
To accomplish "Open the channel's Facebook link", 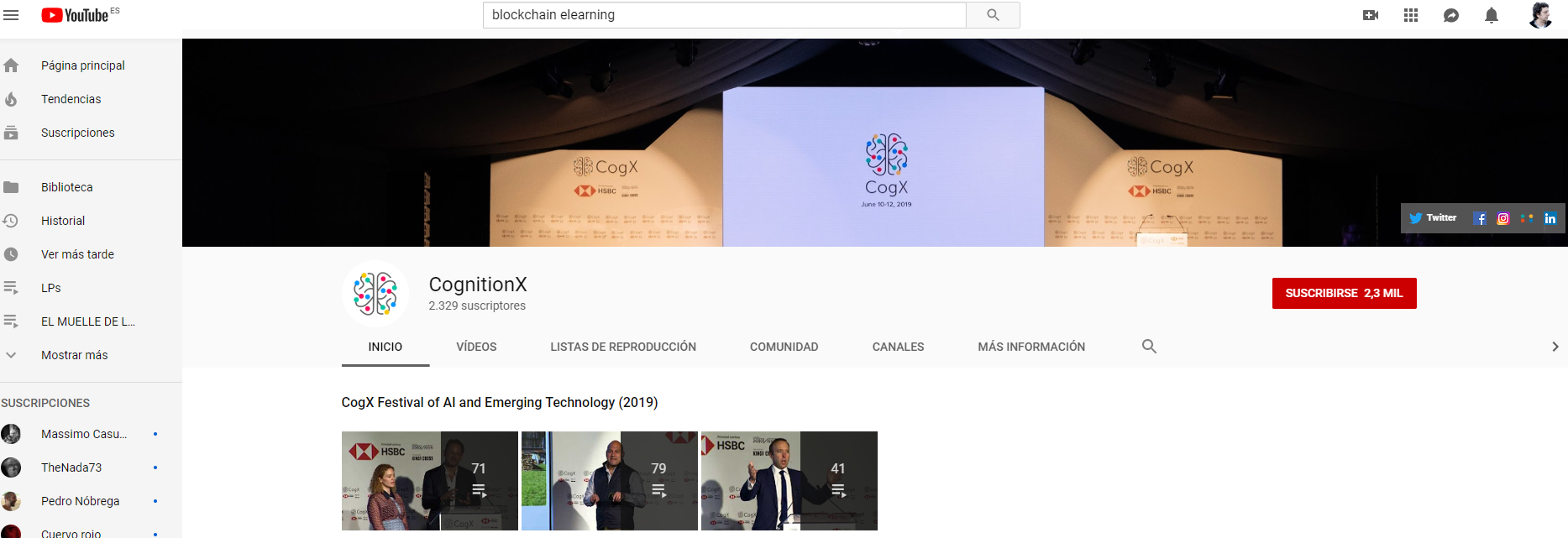I will (x=1480, y=218).
